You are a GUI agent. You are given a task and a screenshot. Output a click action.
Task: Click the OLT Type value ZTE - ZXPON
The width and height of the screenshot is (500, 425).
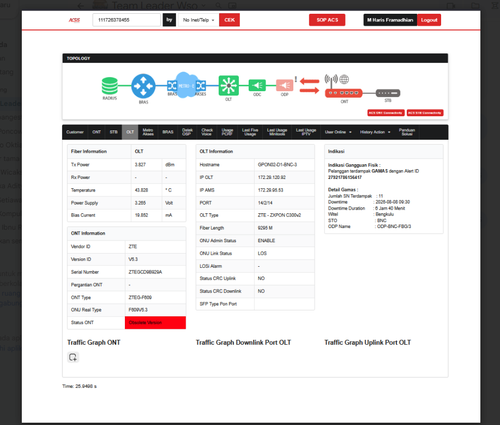[x=279, y=215]
